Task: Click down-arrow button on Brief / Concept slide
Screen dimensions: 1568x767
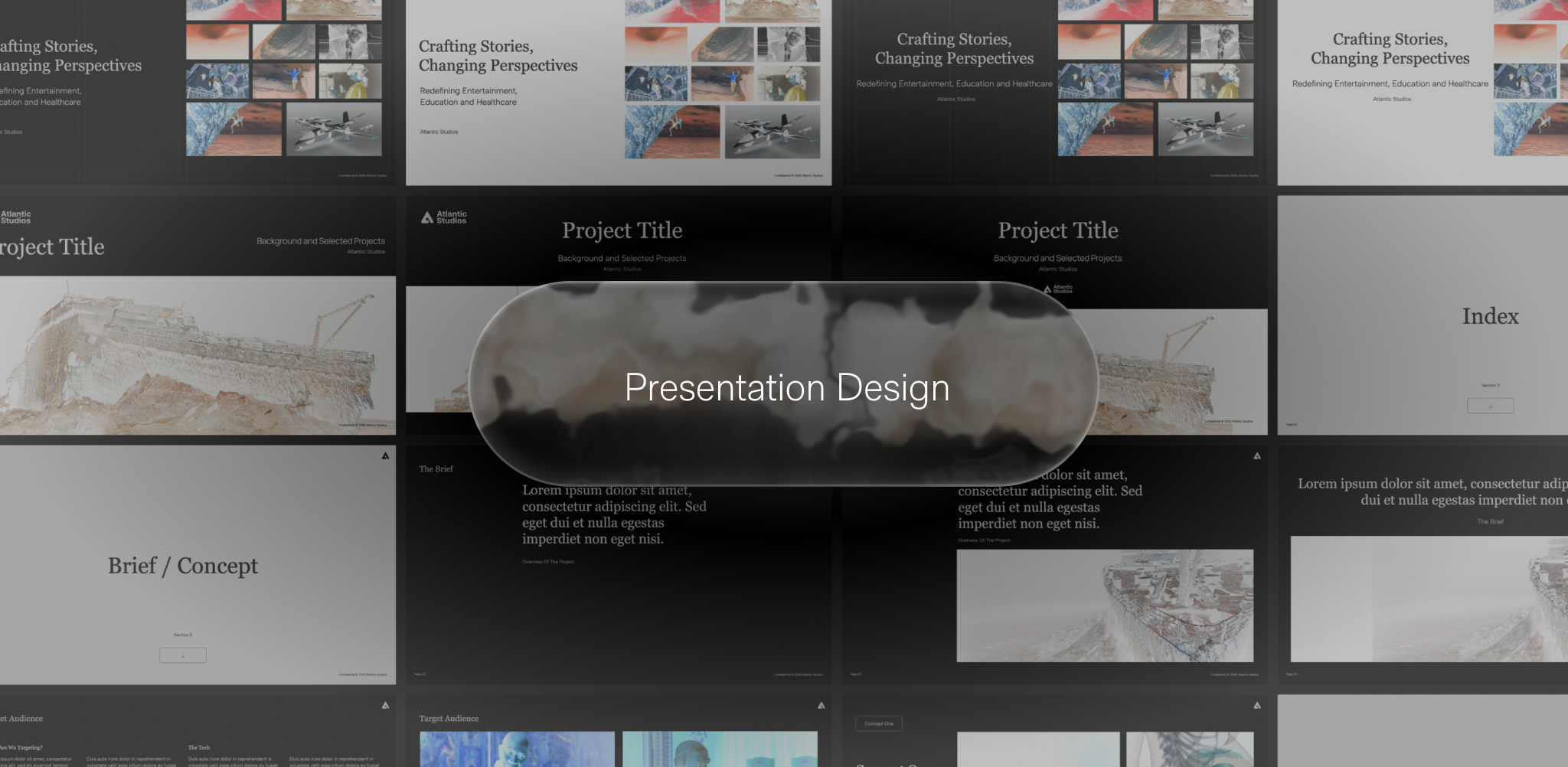Action: point(183,655)
